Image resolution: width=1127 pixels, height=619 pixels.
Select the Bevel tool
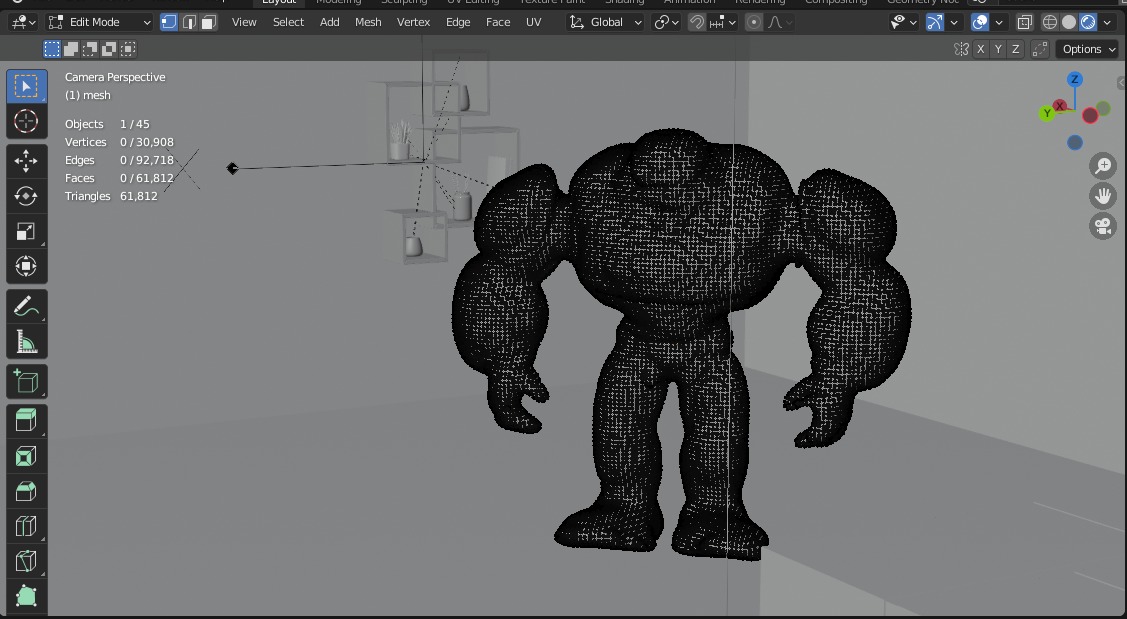pos(27,491)
